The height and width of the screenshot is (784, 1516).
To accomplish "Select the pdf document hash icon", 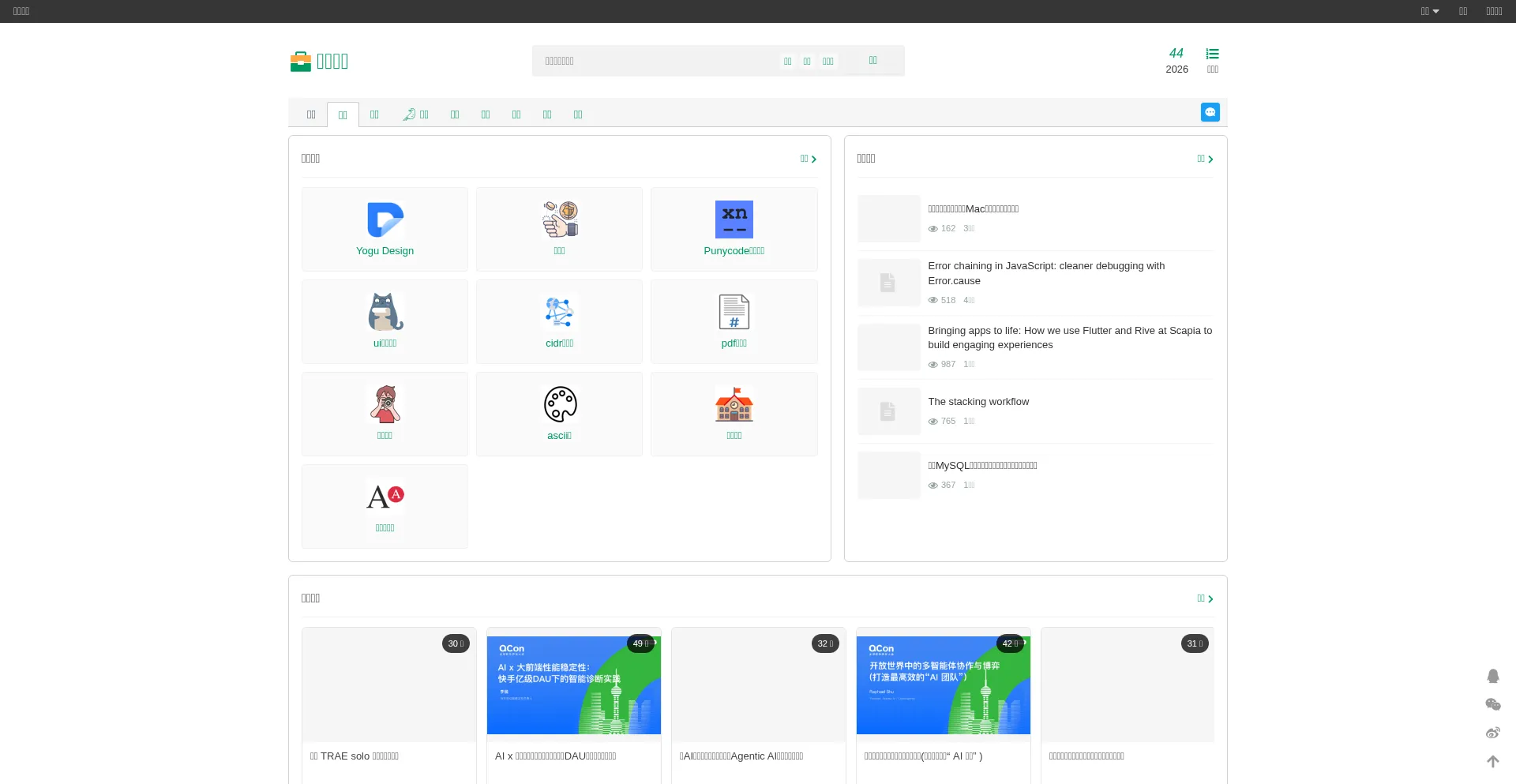I will (x=734, y=312).
